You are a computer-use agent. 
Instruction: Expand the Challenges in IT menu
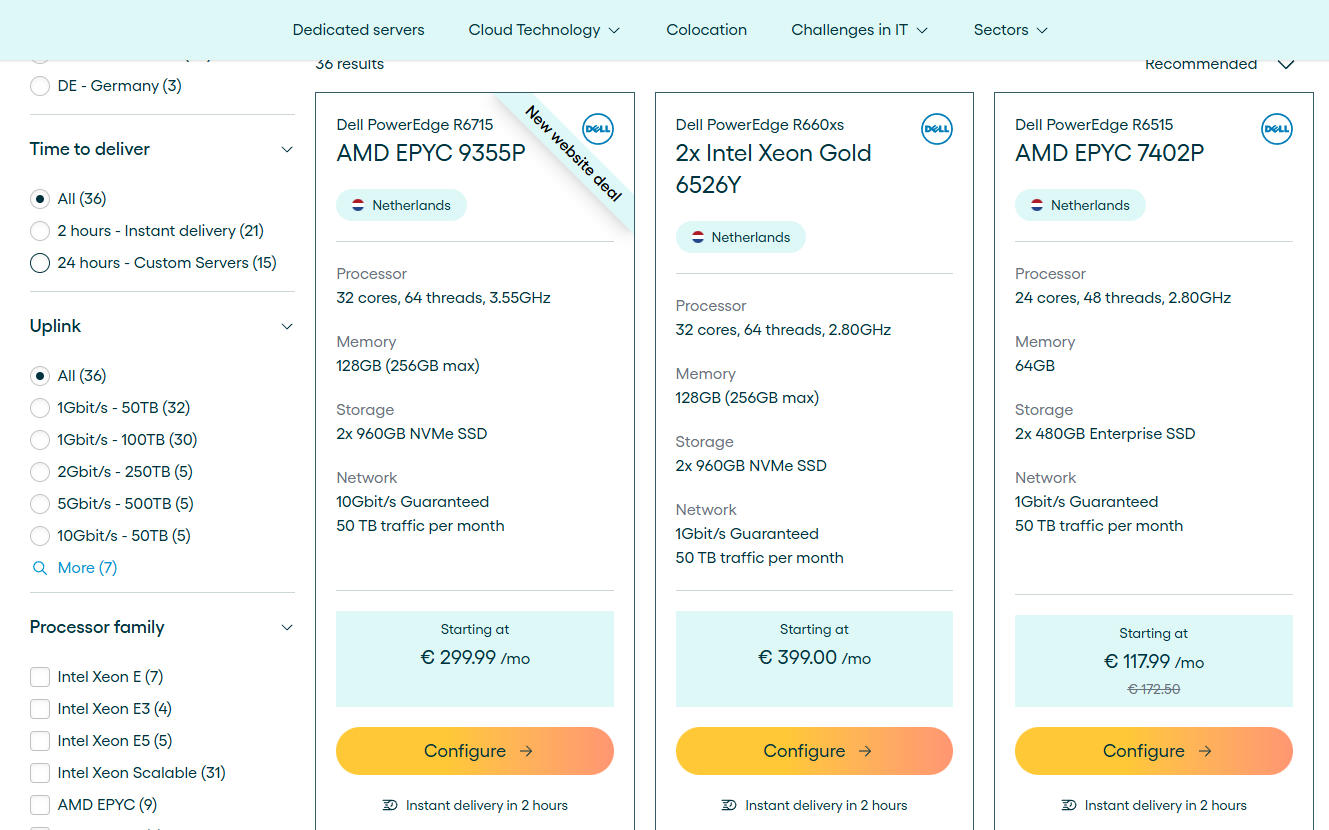click(x=860, y=30)
